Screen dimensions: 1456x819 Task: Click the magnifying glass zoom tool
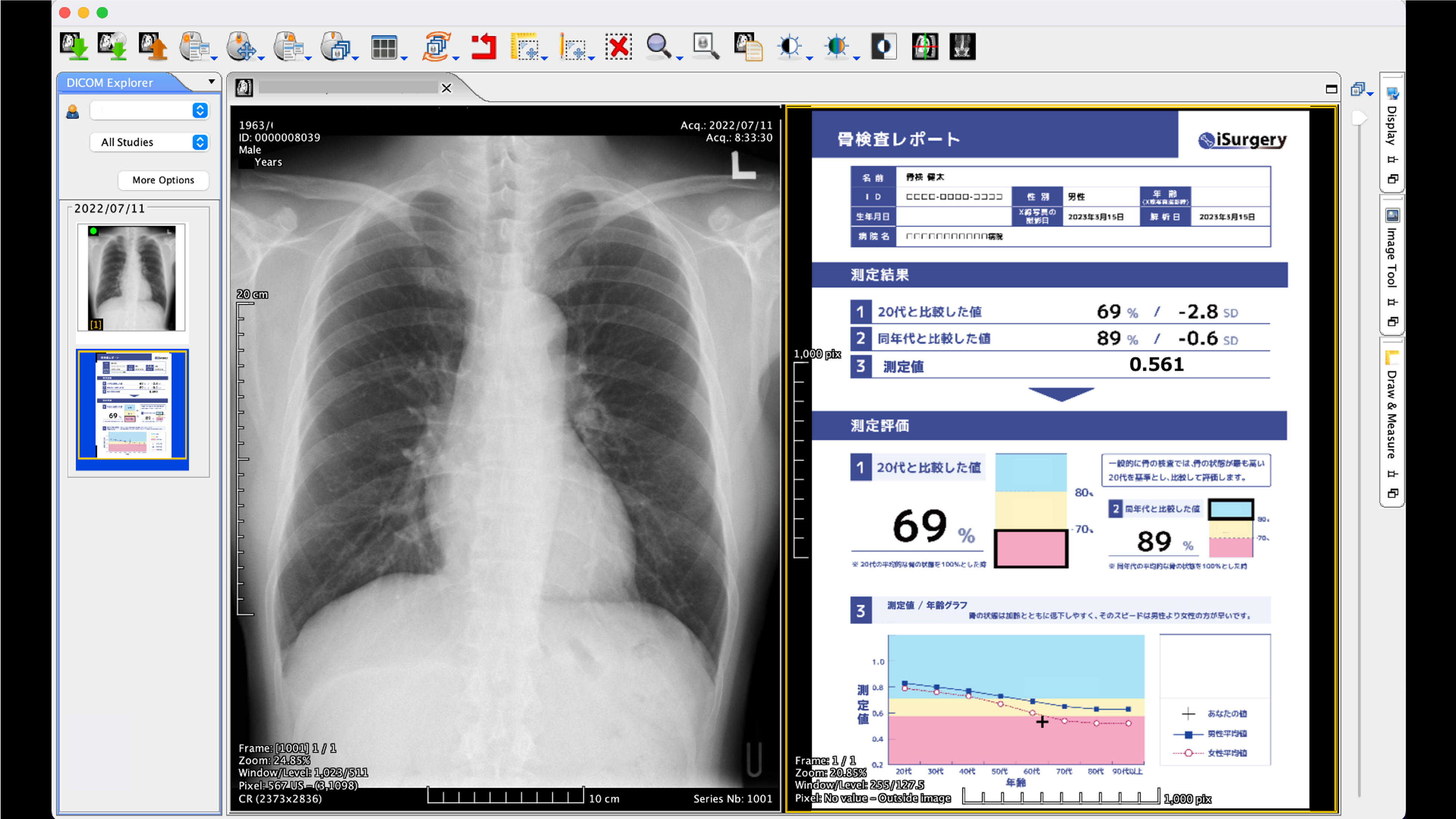tap(659, 46)
